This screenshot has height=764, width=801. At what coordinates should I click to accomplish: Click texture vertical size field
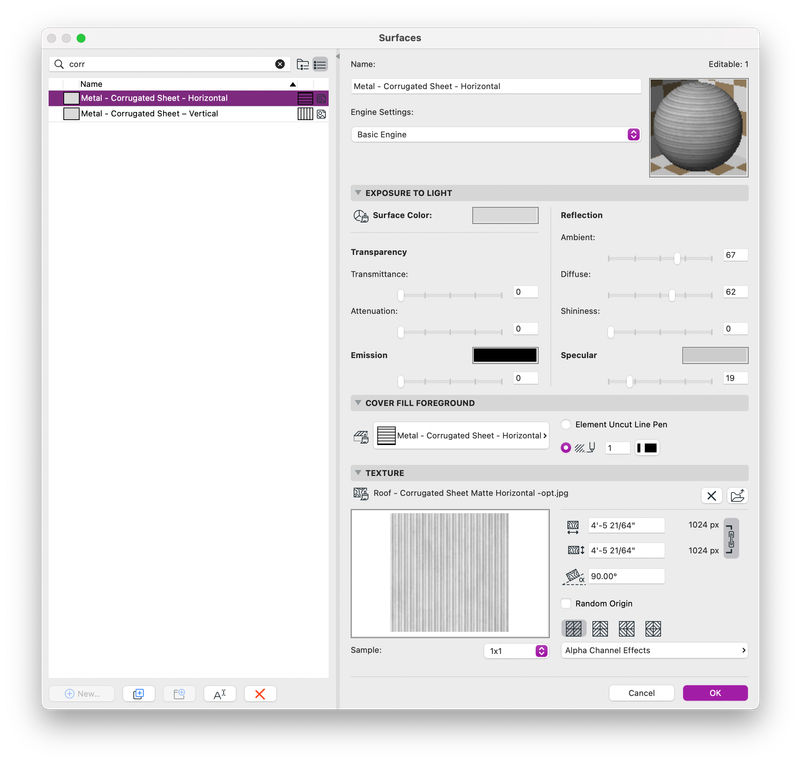(626, 551)
